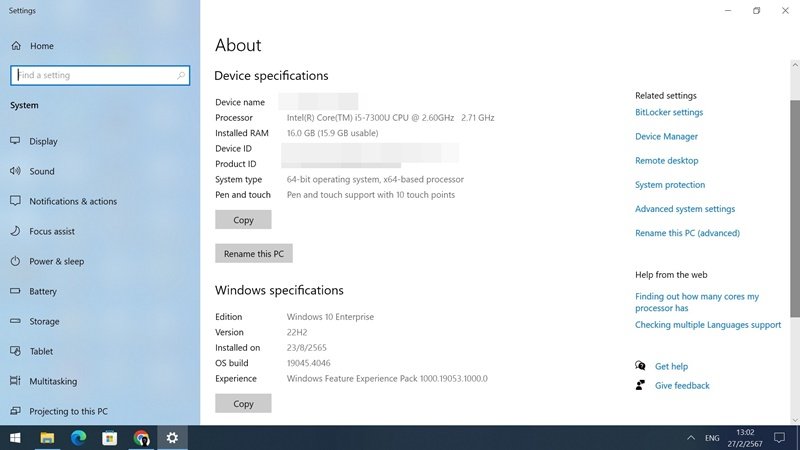Open the Device Manager link
800x450 pixels.
(666, 137)
